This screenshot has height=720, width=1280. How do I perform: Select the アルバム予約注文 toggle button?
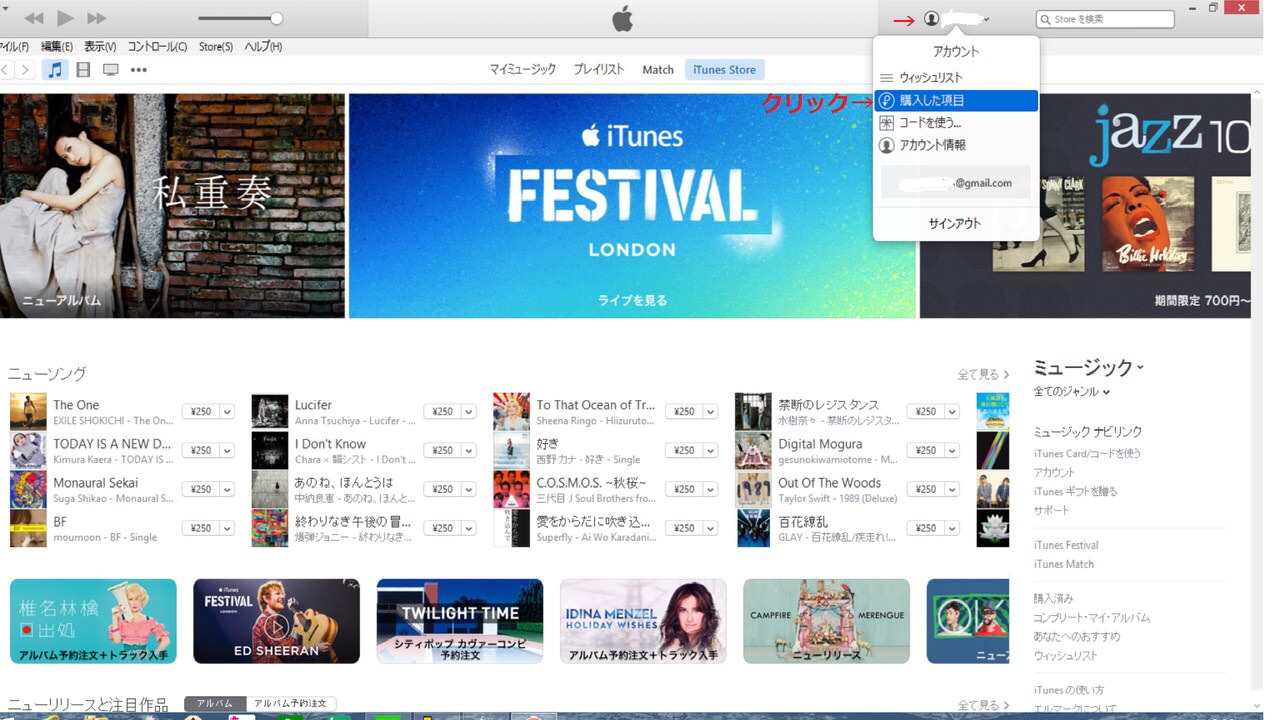[x=292, y=704]
